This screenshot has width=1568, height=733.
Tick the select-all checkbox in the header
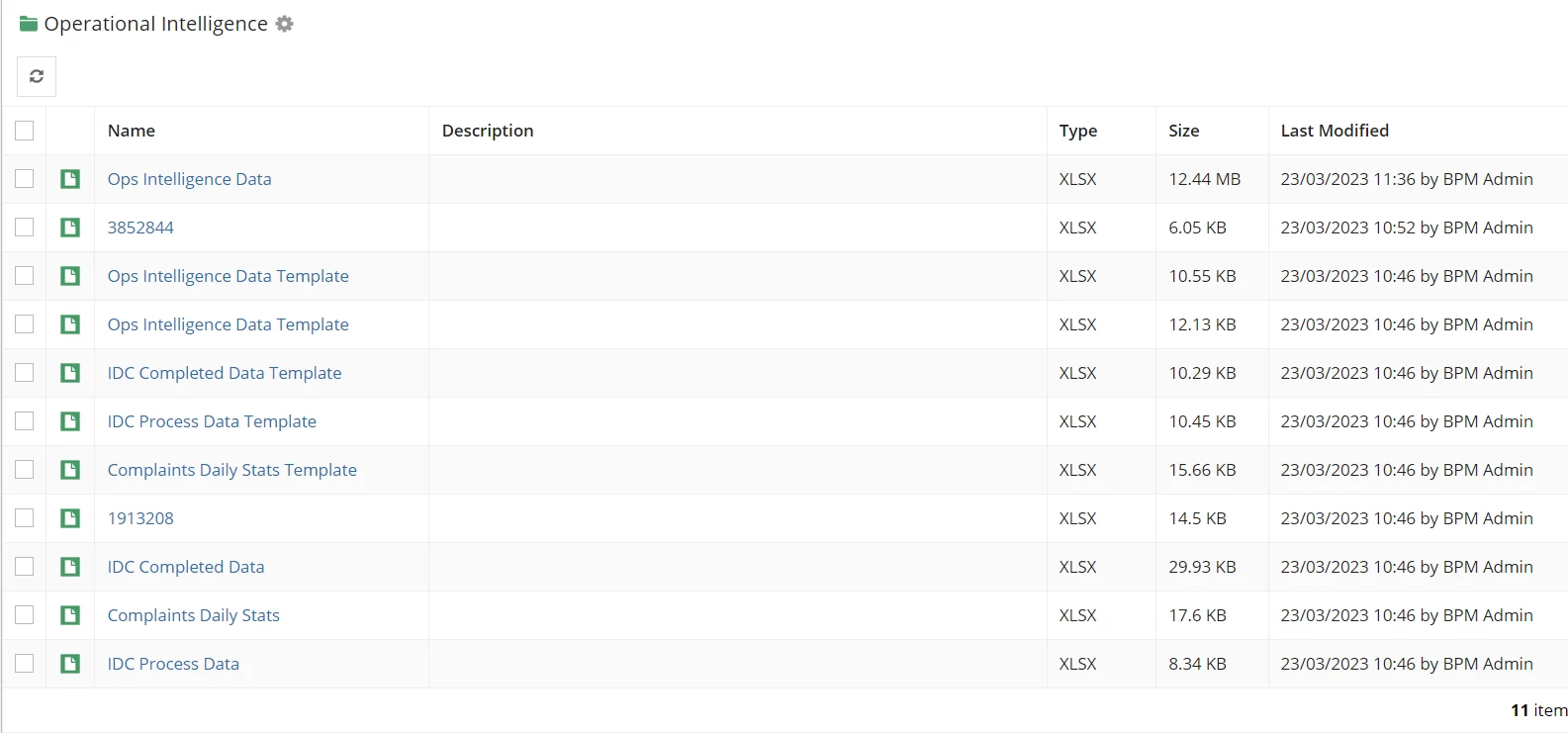point(25,131)
